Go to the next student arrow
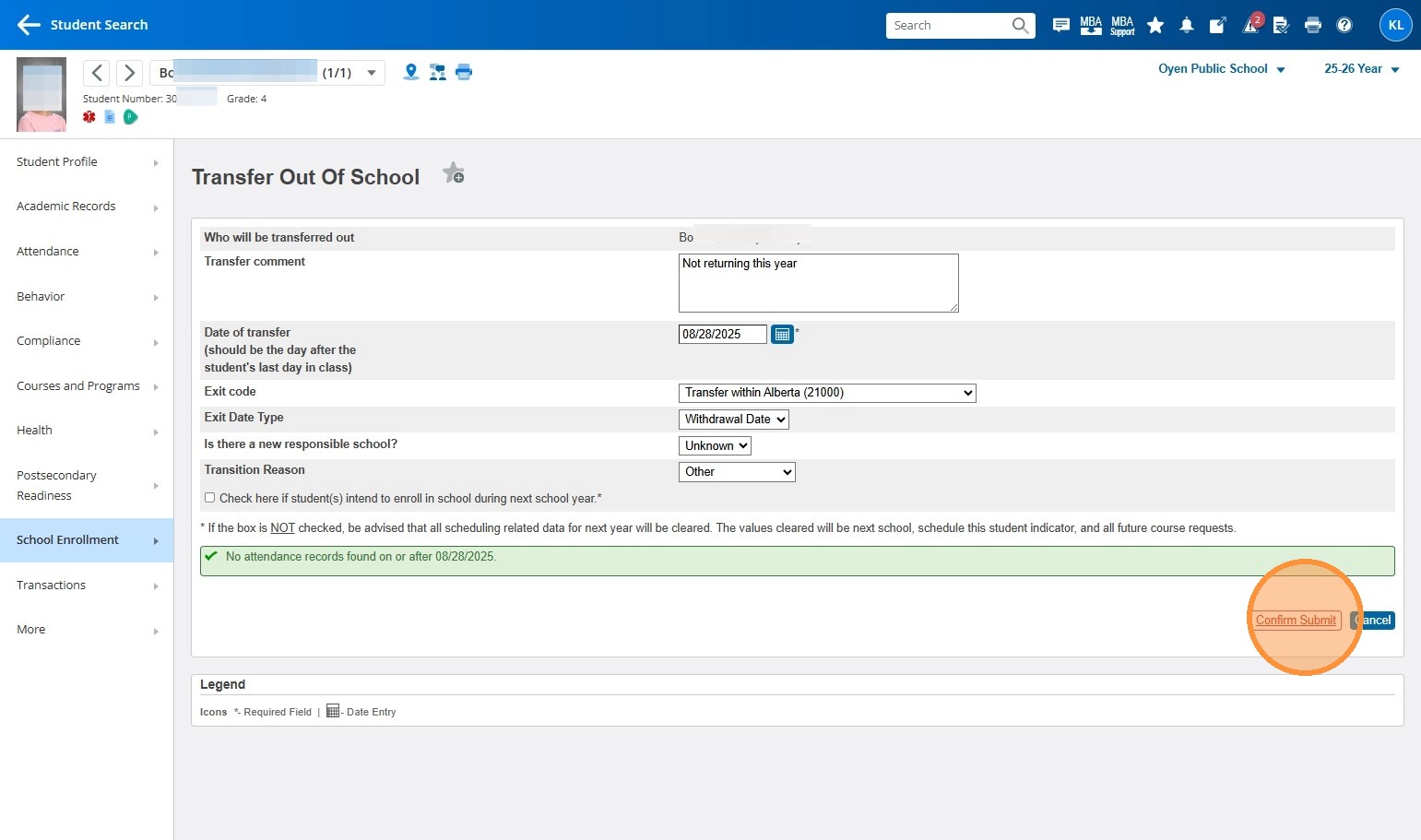Screen dimensions: 1421x840 point(130,73)
